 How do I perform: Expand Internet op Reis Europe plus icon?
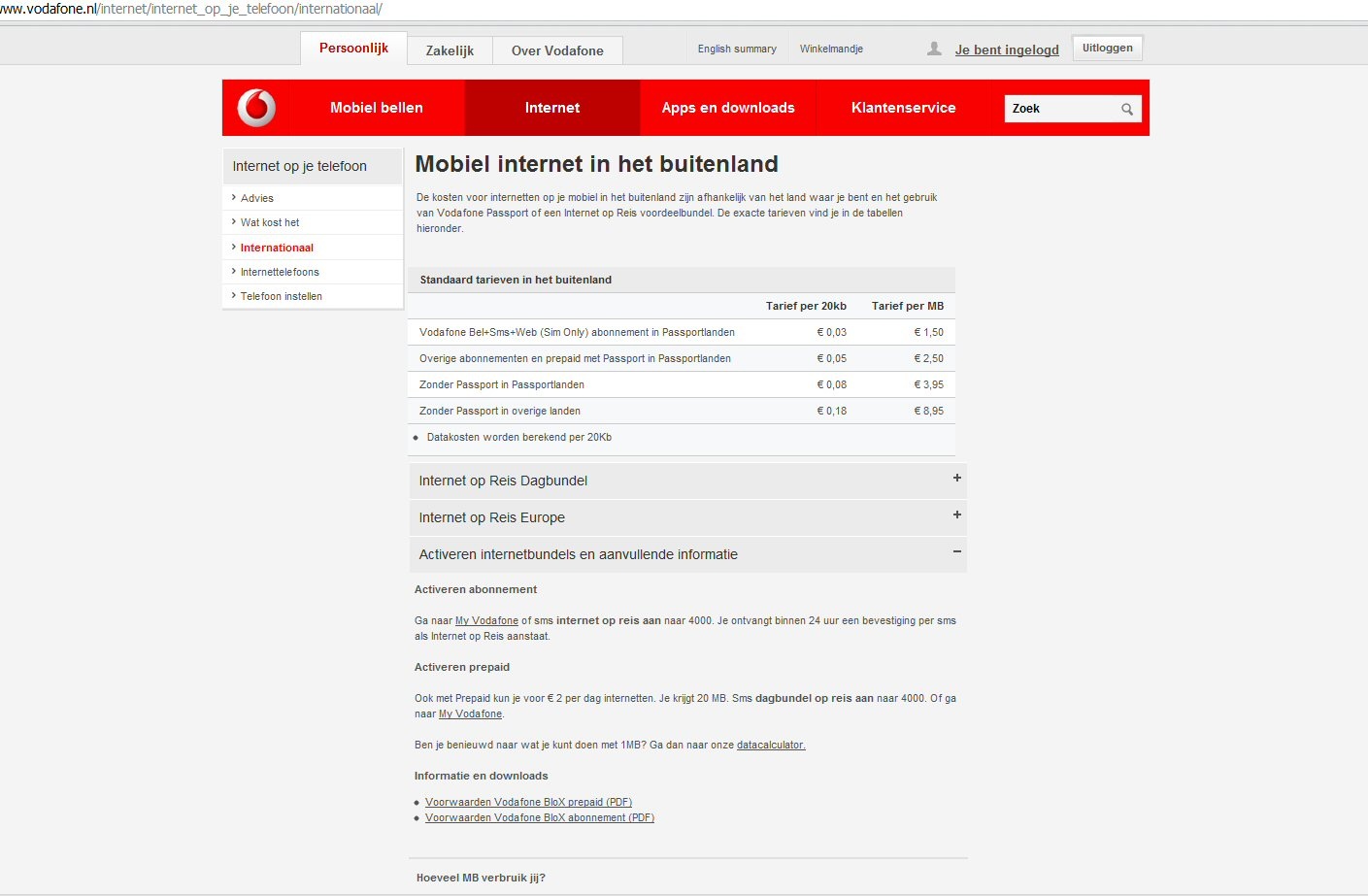click(x=957, y=514)
